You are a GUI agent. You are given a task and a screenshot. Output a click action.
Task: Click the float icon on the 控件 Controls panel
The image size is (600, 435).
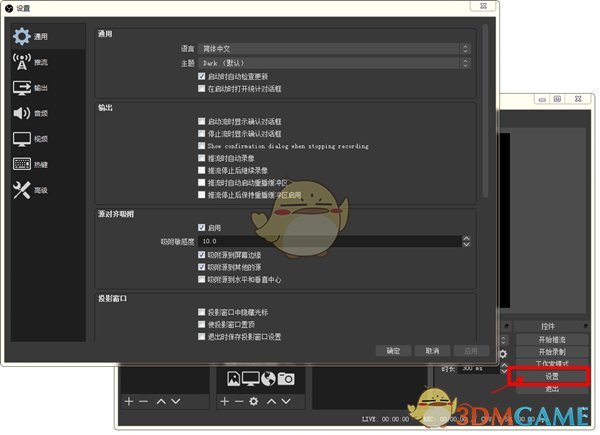(585, 326)
